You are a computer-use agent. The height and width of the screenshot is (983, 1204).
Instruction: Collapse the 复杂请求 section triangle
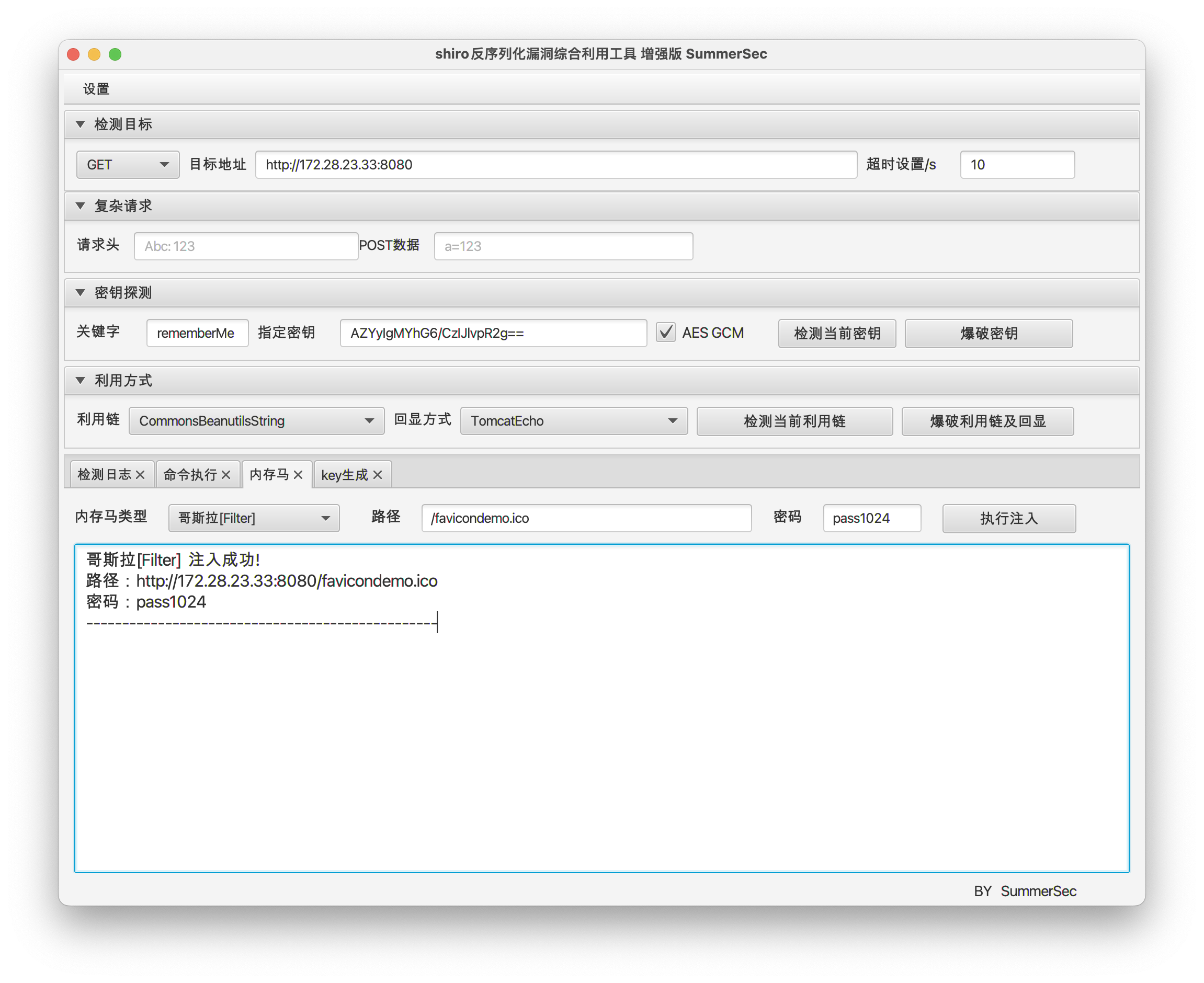(81, 205)
